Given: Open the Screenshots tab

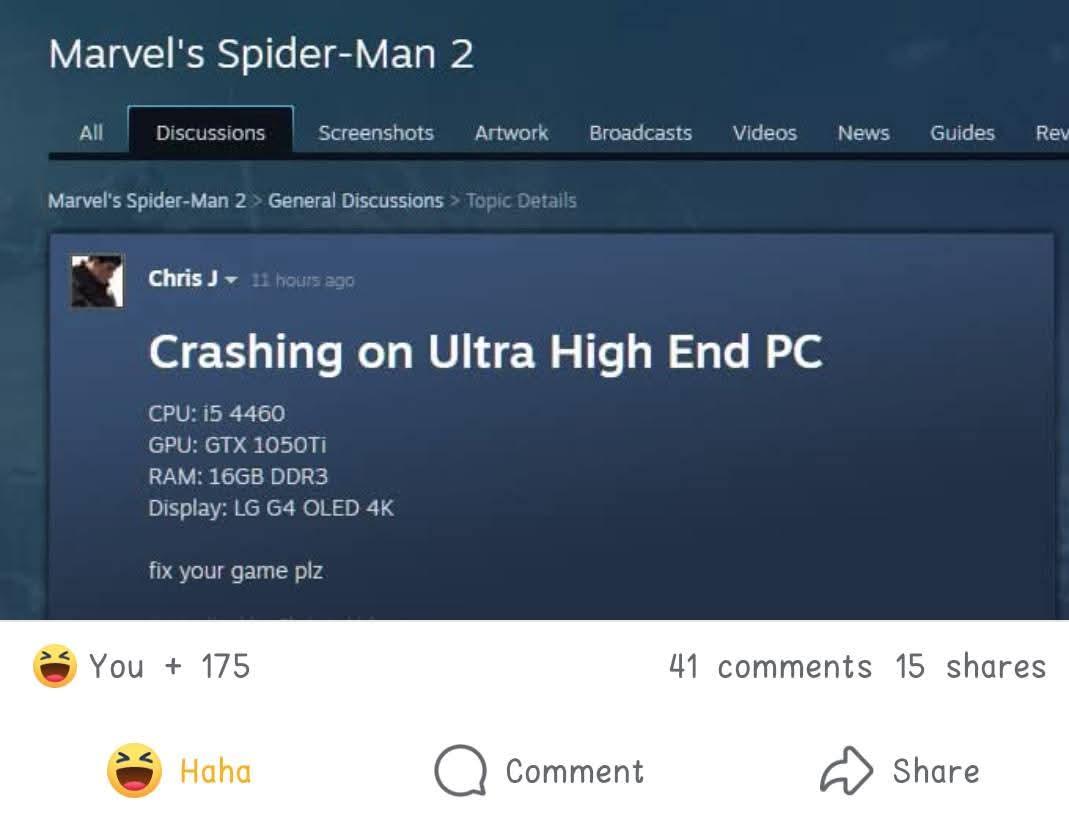Looking at the screenshot, I should click(x=376, y=132).
